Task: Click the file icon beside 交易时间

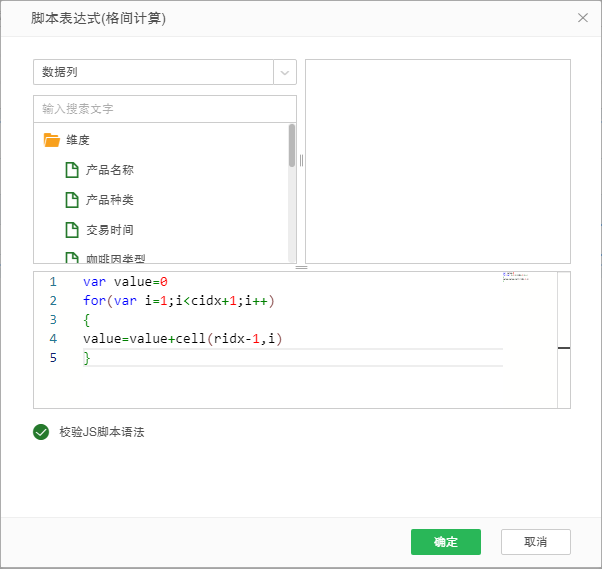Action: (x=72, y=230)
